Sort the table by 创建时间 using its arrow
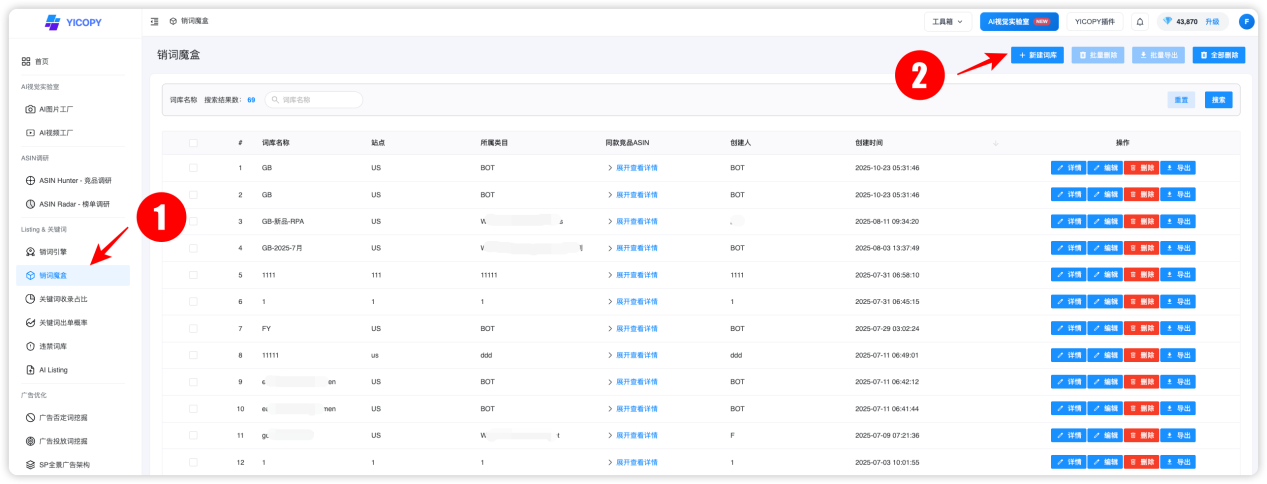Viewport: 1267px width, 484px height. click(x=995, y=143)
